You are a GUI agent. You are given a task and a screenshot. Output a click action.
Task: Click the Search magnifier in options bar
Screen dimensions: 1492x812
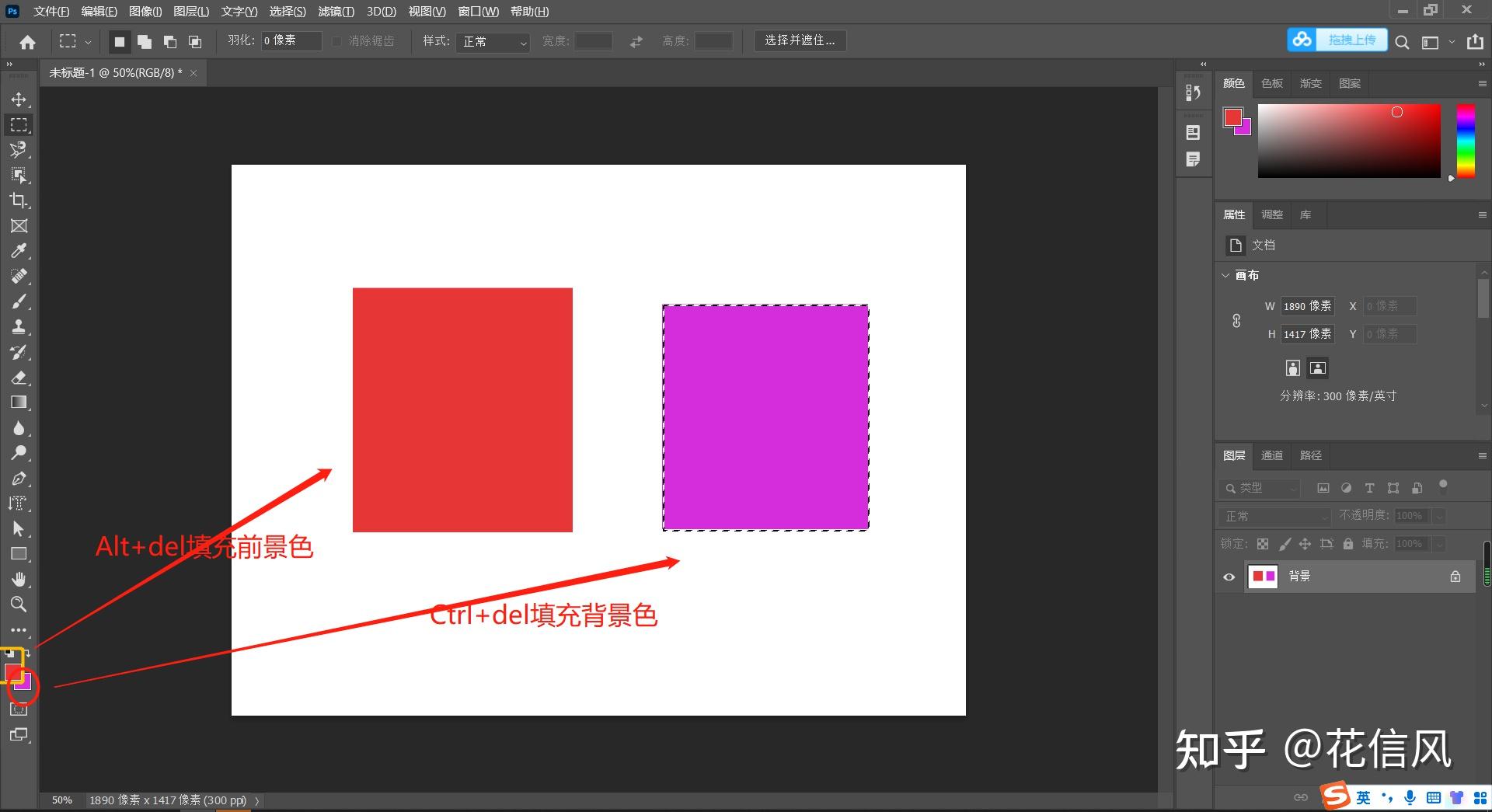1402,42
